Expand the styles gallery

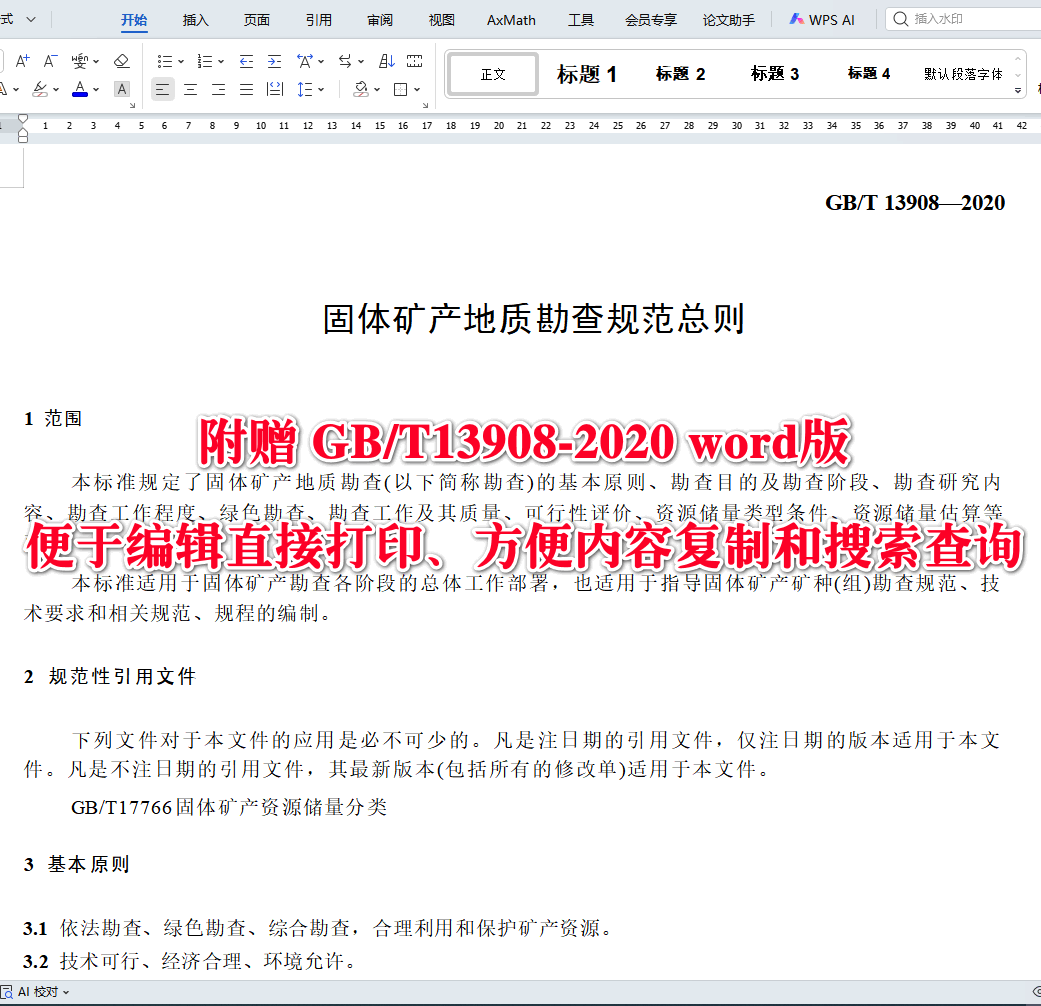click(x=1018, y=90)
